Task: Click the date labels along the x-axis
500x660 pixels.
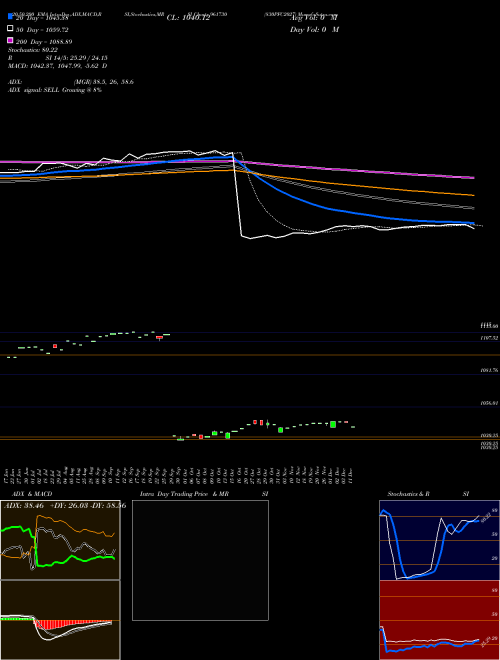Action: click(179, 475)
